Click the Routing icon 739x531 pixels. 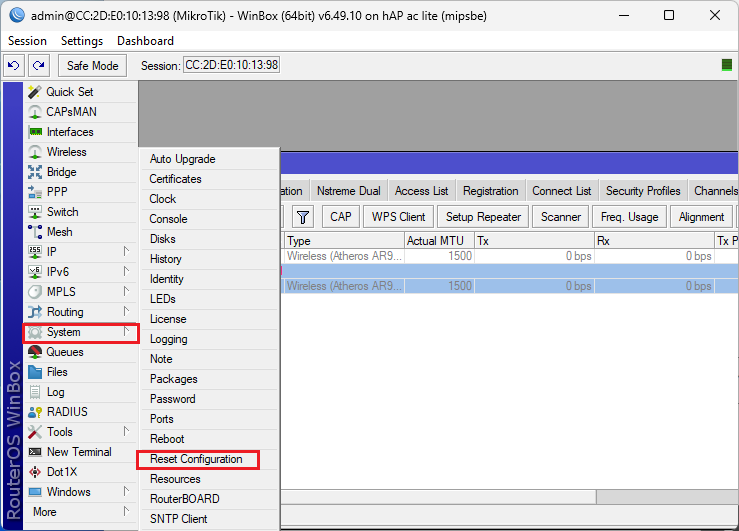(35, 312)
